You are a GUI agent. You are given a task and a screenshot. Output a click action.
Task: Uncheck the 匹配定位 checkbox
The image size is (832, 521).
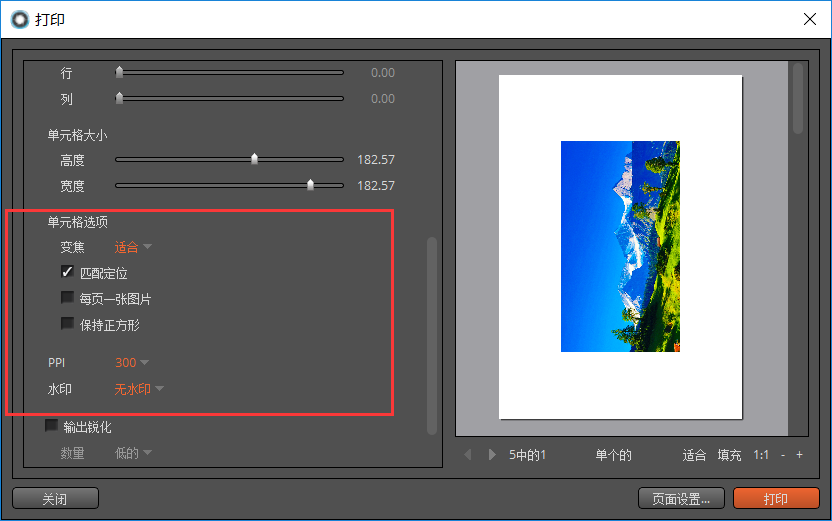coord(67,272)
